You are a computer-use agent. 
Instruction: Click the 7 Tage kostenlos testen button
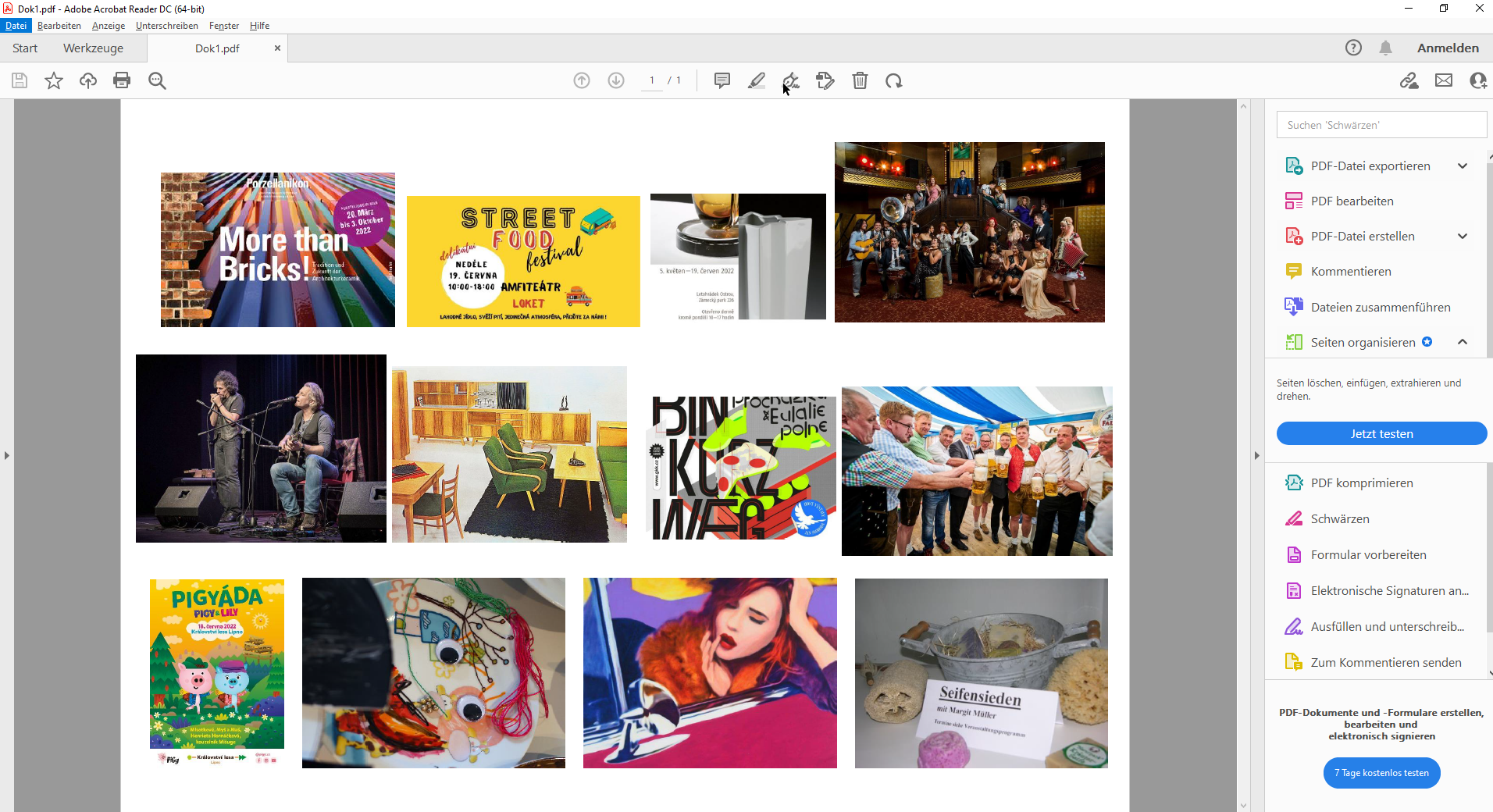coord(1381,773)
